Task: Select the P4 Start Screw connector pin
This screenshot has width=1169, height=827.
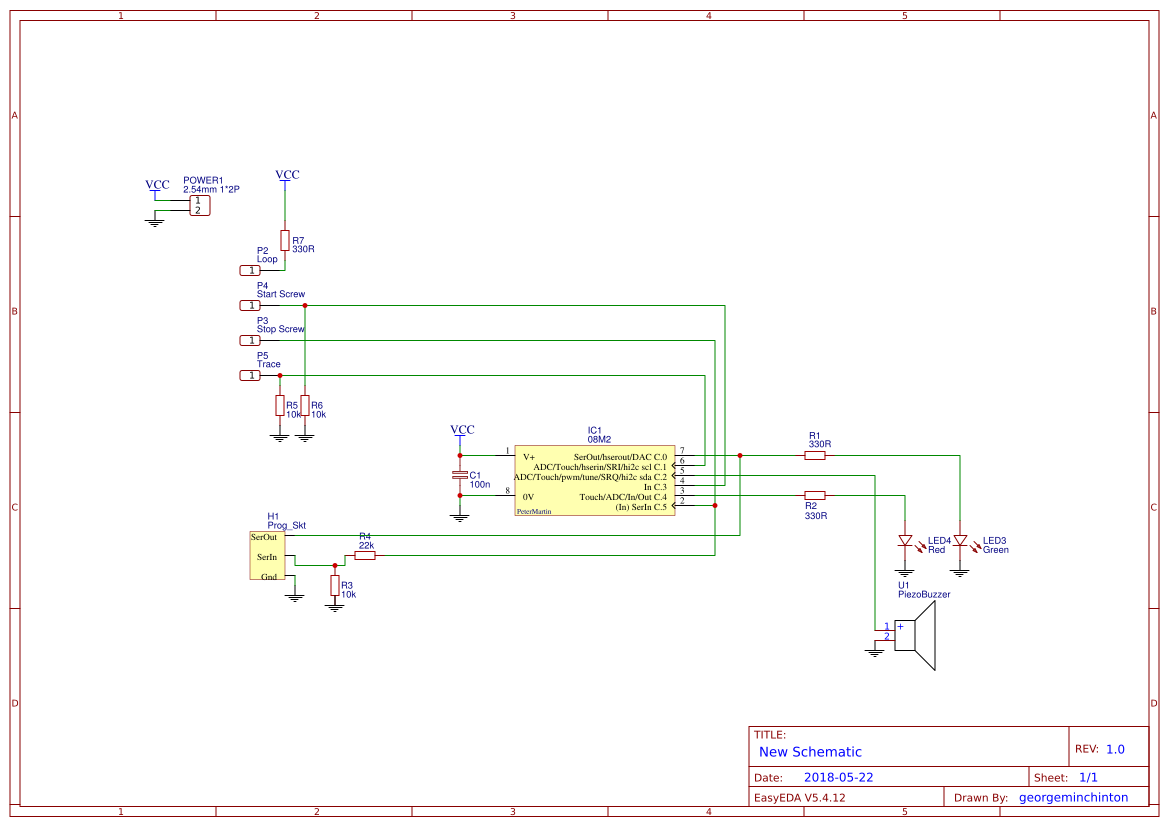Action: [x=250, y=306]
